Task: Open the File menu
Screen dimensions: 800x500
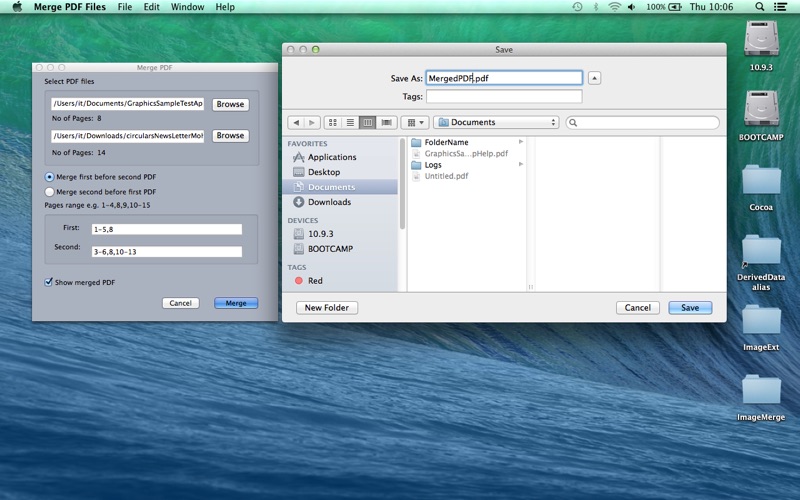Action: pyautogui.click(x=124, y=7)
